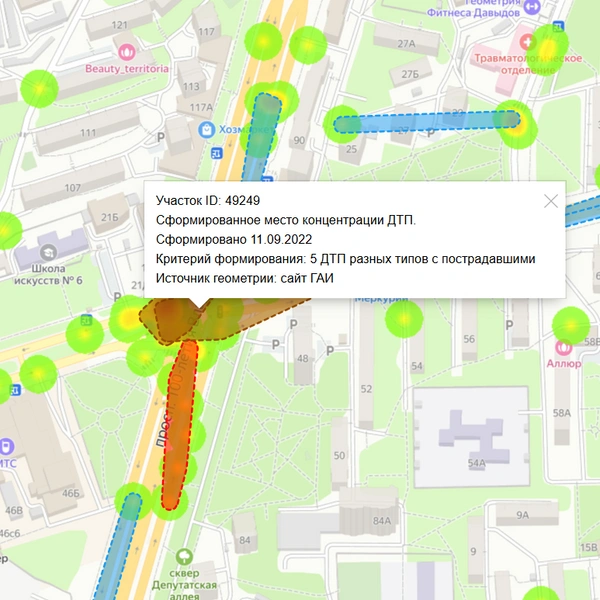The width and height of the screenshot is (600, 600).
Task: Click the green heat spot above building 54
Action: click(404, 318)
